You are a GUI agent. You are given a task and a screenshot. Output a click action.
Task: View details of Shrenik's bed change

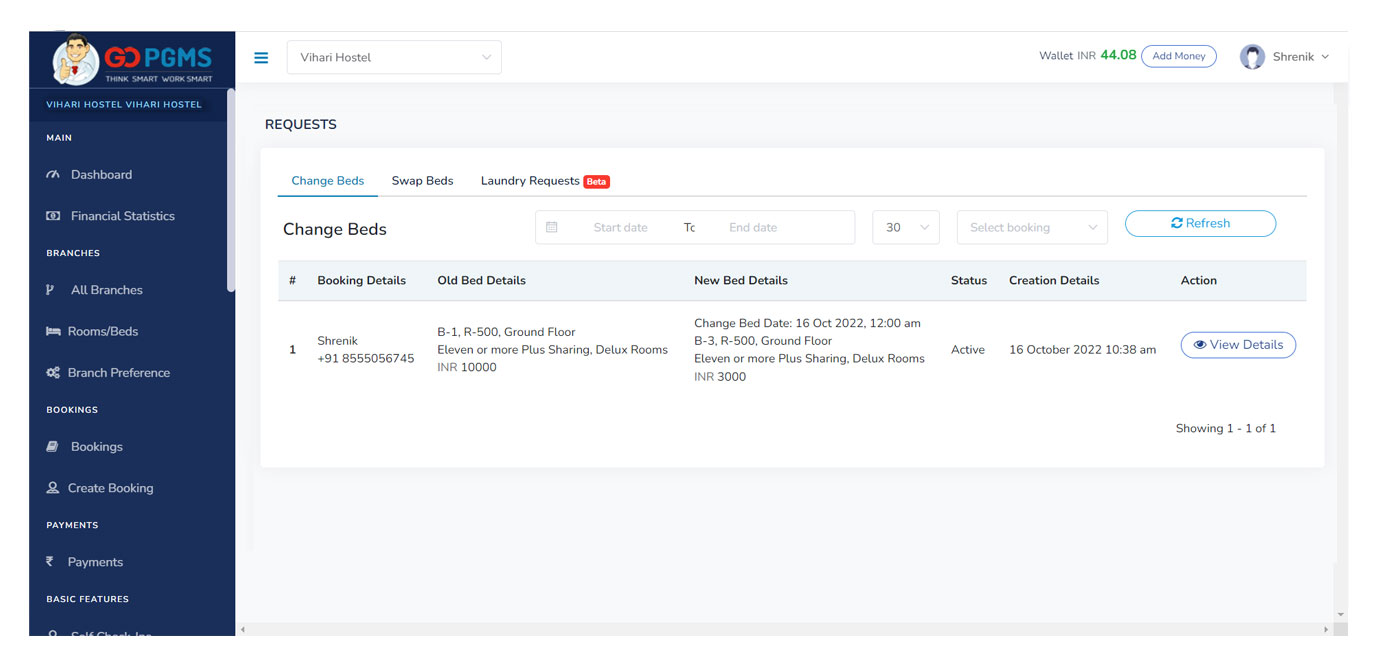coord(1238,345)
